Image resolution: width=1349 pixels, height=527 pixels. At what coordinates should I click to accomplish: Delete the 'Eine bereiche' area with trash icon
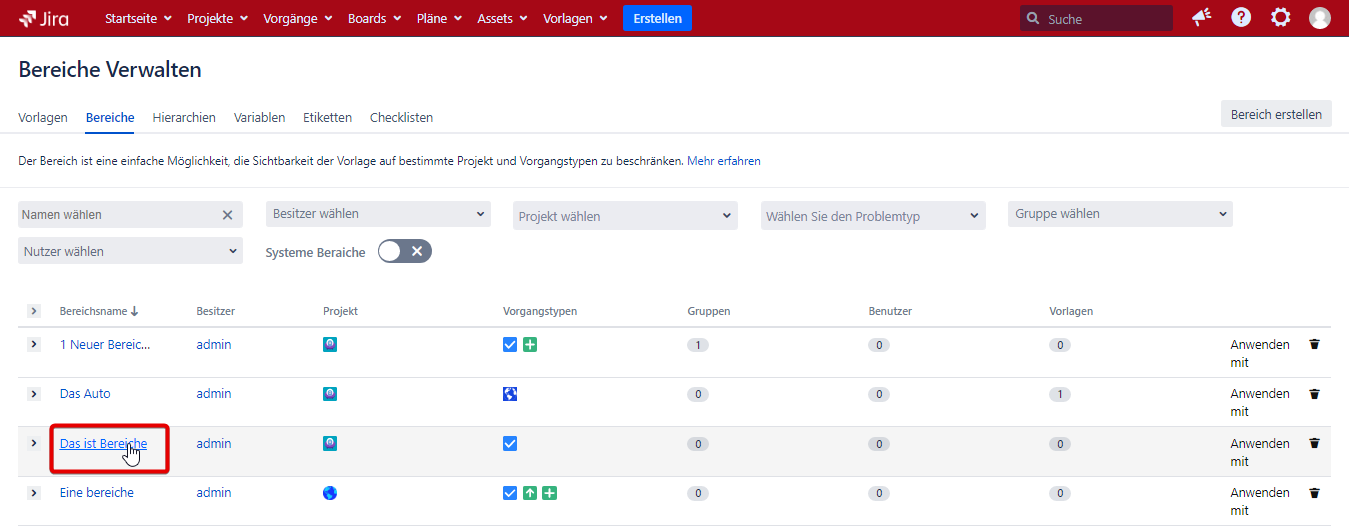(x=1314, y=493)
